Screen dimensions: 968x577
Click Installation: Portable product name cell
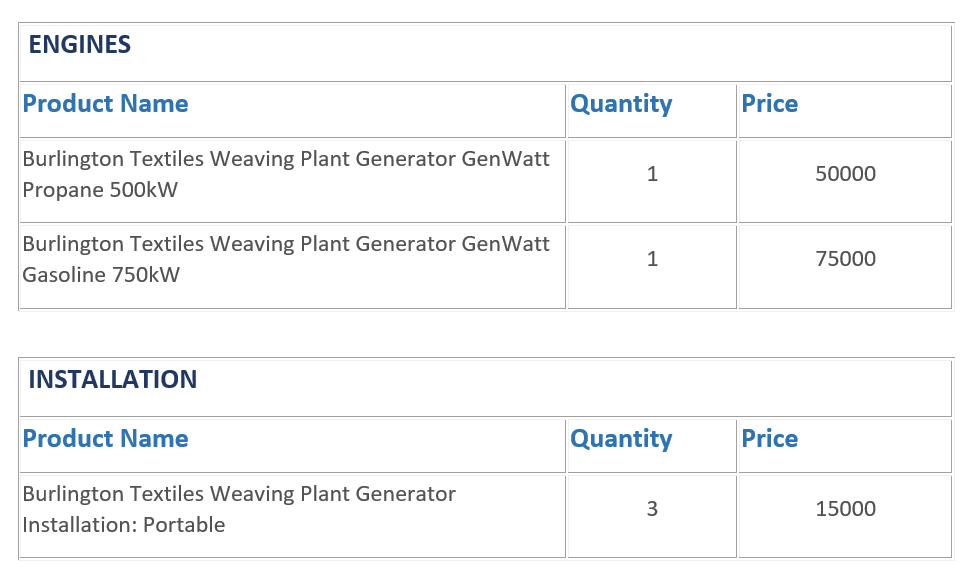(293, 517)
